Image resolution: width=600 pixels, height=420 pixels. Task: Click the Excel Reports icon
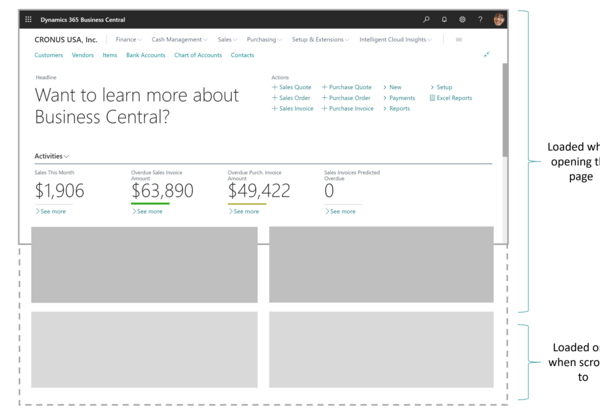click(432, 98)
